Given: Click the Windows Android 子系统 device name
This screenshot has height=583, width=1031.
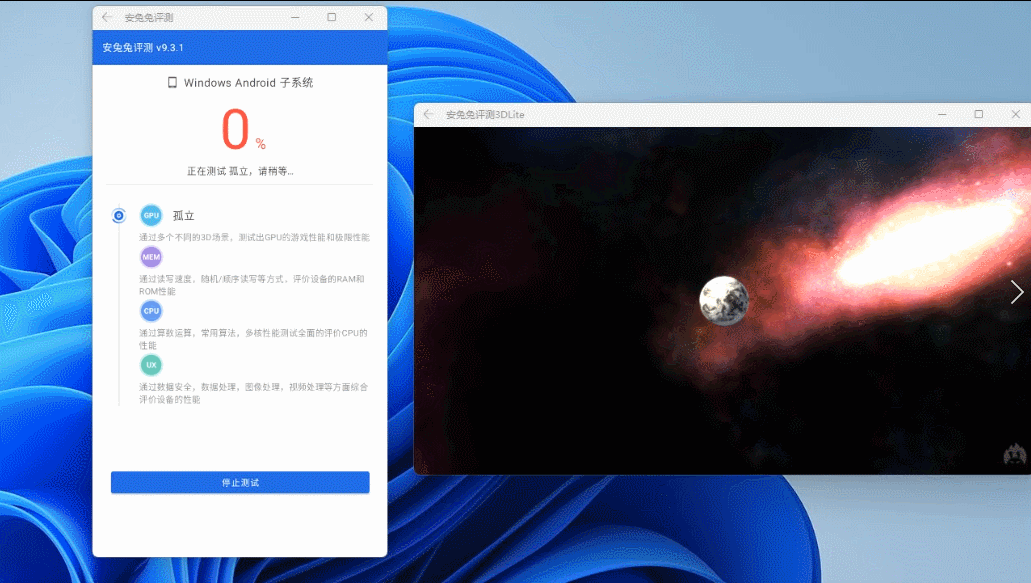Looking at the screenshot, I should pyautogui.click(x=249, y=83).
